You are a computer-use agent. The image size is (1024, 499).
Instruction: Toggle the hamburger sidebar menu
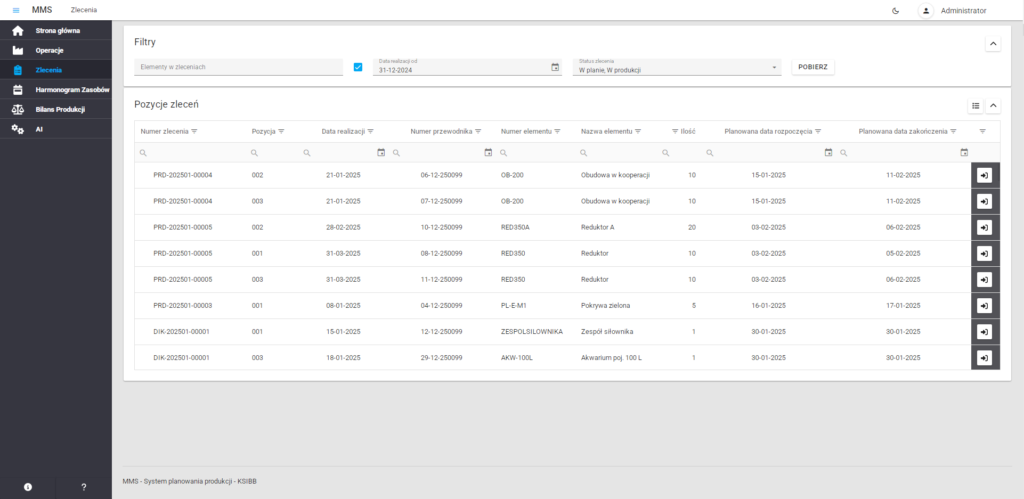16,10
